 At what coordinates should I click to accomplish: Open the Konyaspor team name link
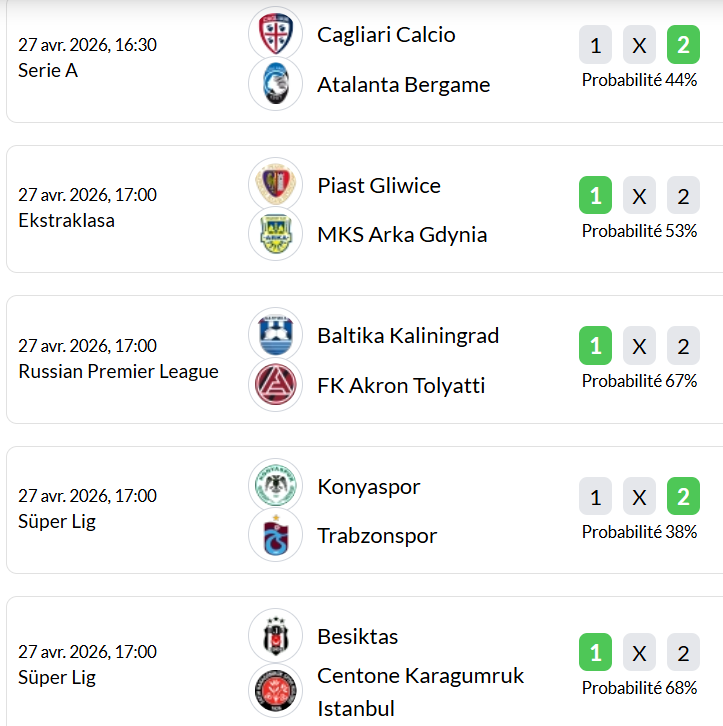coord(368,487)
